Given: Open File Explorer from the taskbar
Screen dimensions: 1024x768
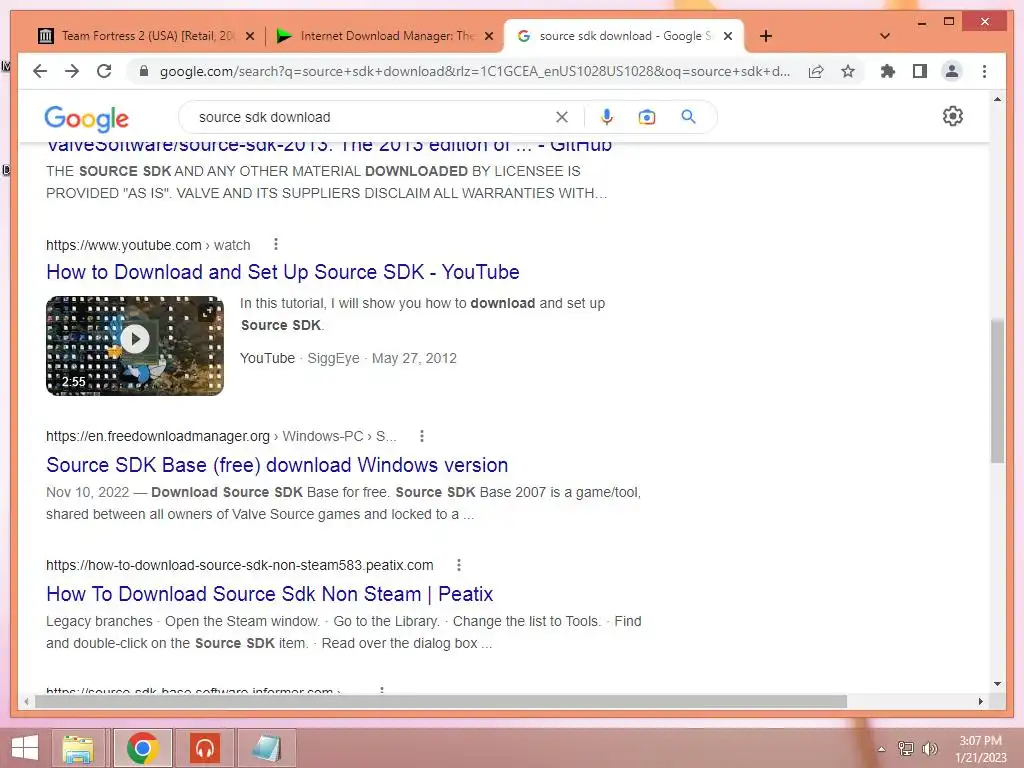Looking at the screenshot, I should [x=78, y=748].
